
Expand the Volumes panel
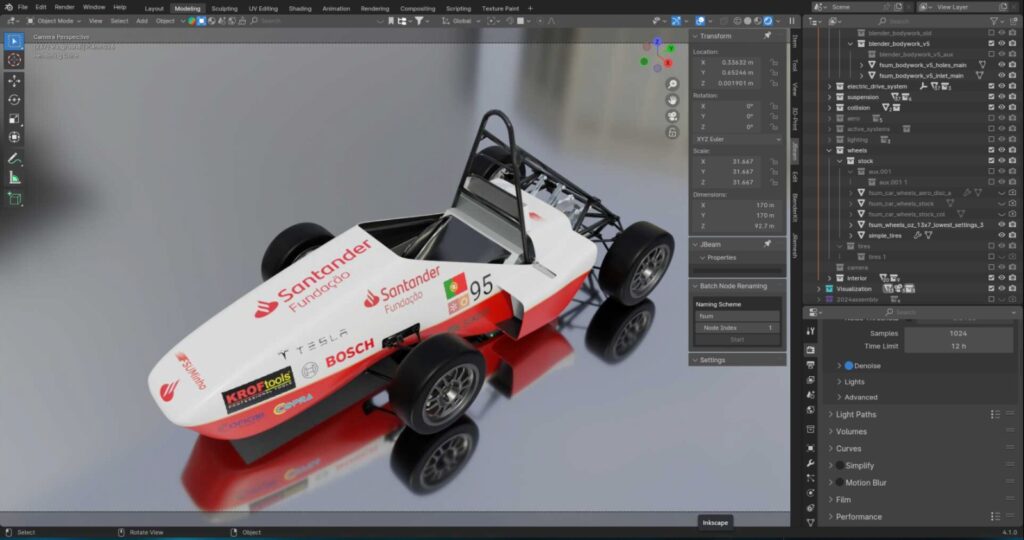[x=831, y=432]
